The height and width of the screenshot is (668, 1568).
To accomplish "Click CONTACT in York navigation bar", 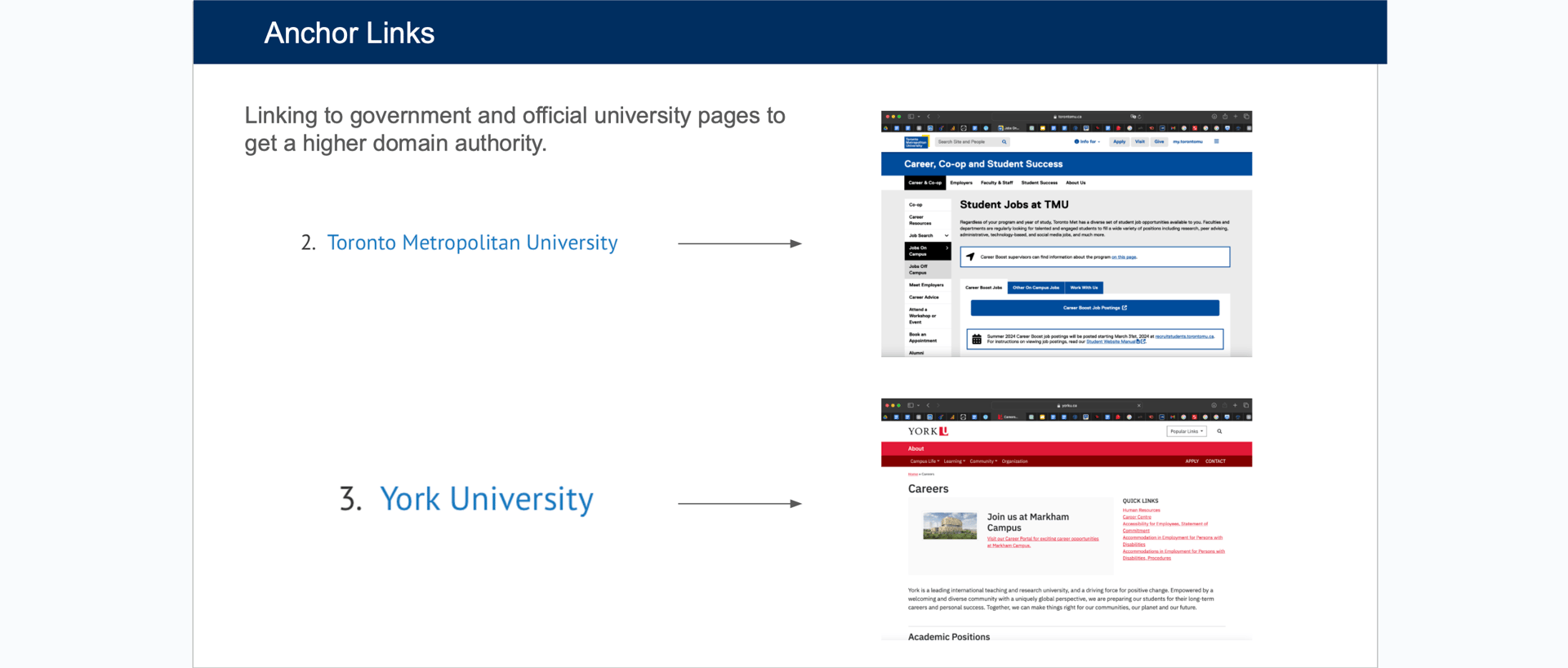I will click(x=1215, y=461).
